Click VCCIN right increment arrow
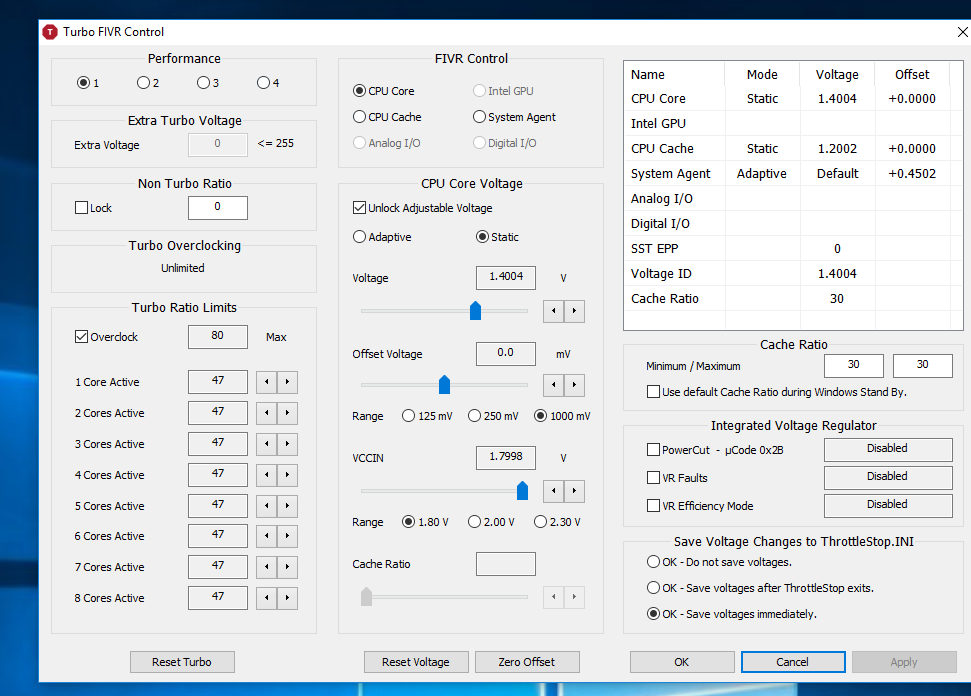The image size is (971, 696). 574,491
